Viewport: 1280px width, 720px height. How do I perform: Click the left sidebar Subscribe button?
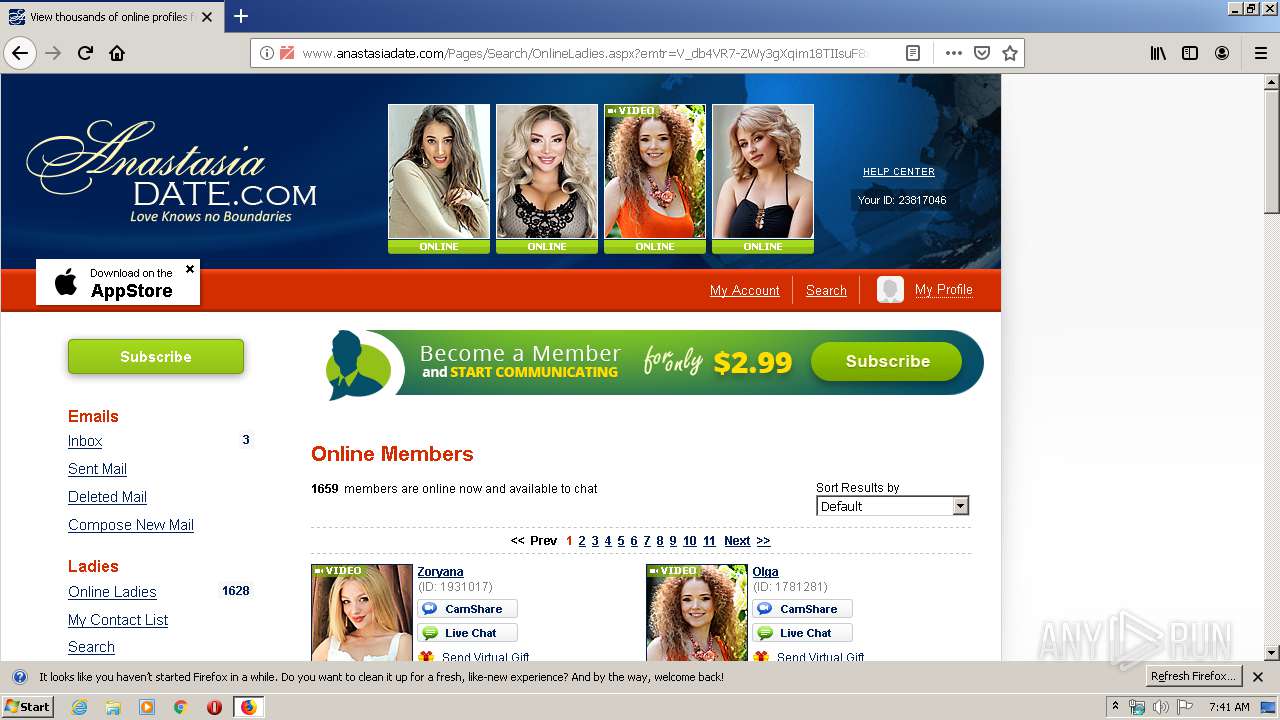pos(156,357)
